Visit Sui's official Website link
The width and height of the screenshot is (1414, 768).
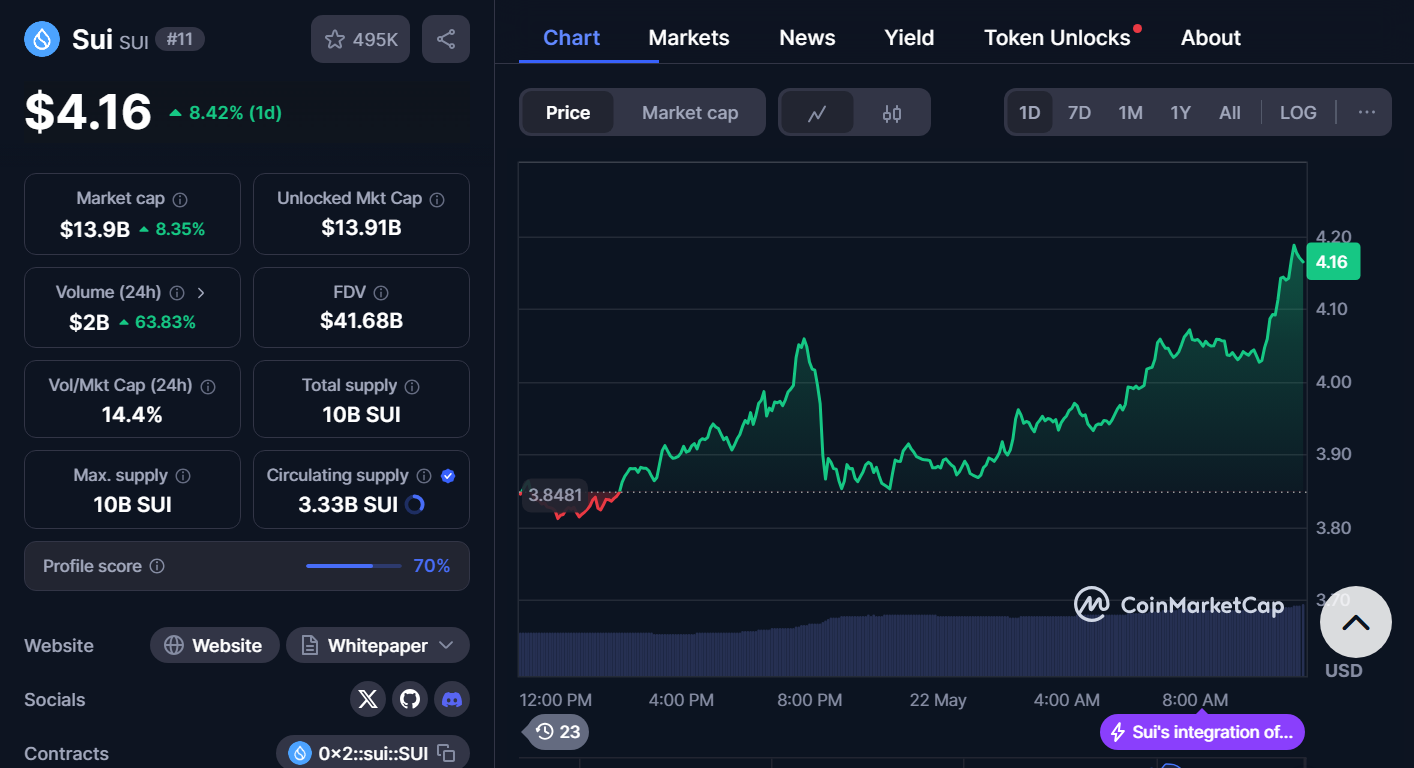tap(214, 646)
